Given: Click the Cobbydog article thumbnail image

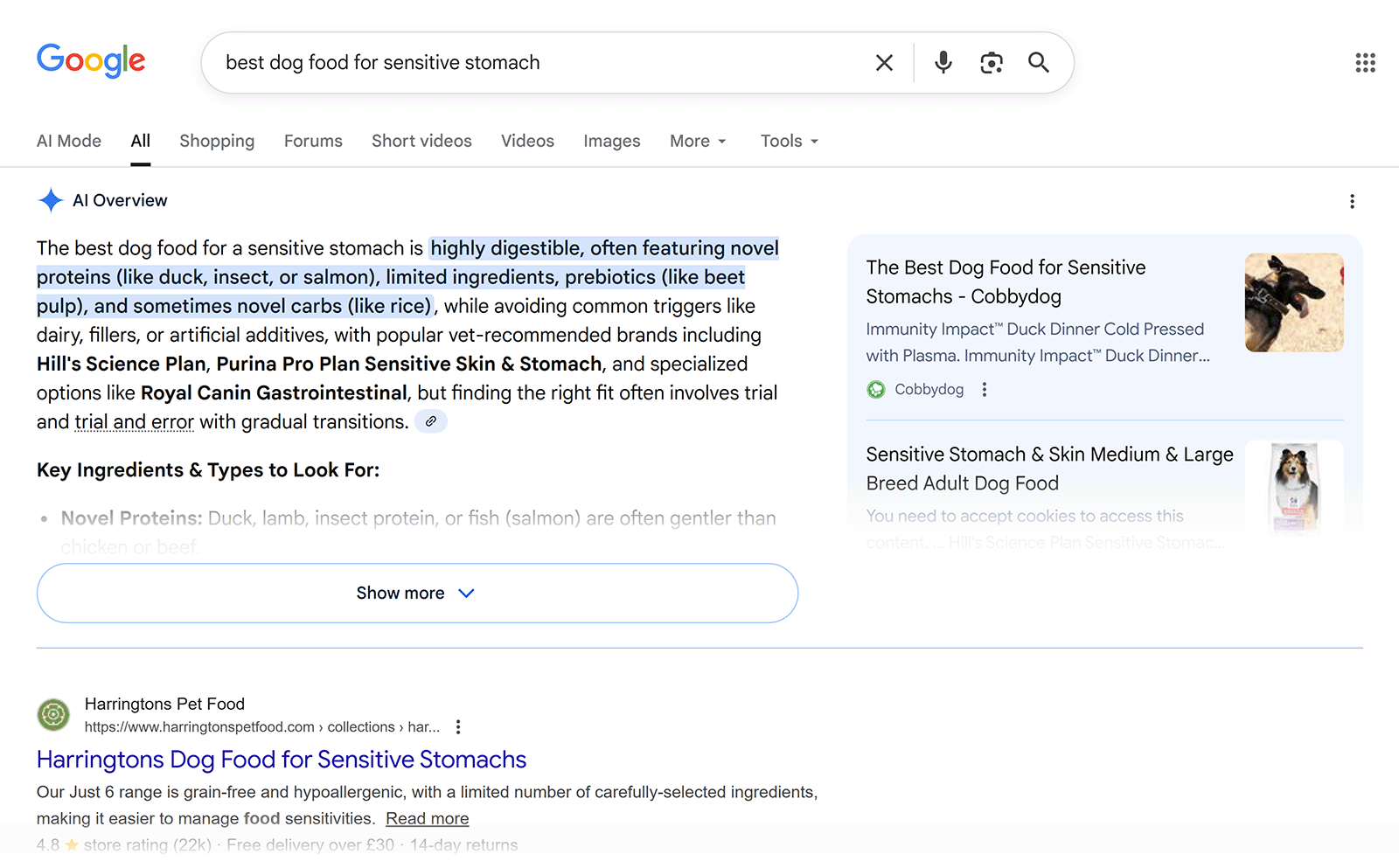Looking at the screenshot, I should (x=1294, y=302).
